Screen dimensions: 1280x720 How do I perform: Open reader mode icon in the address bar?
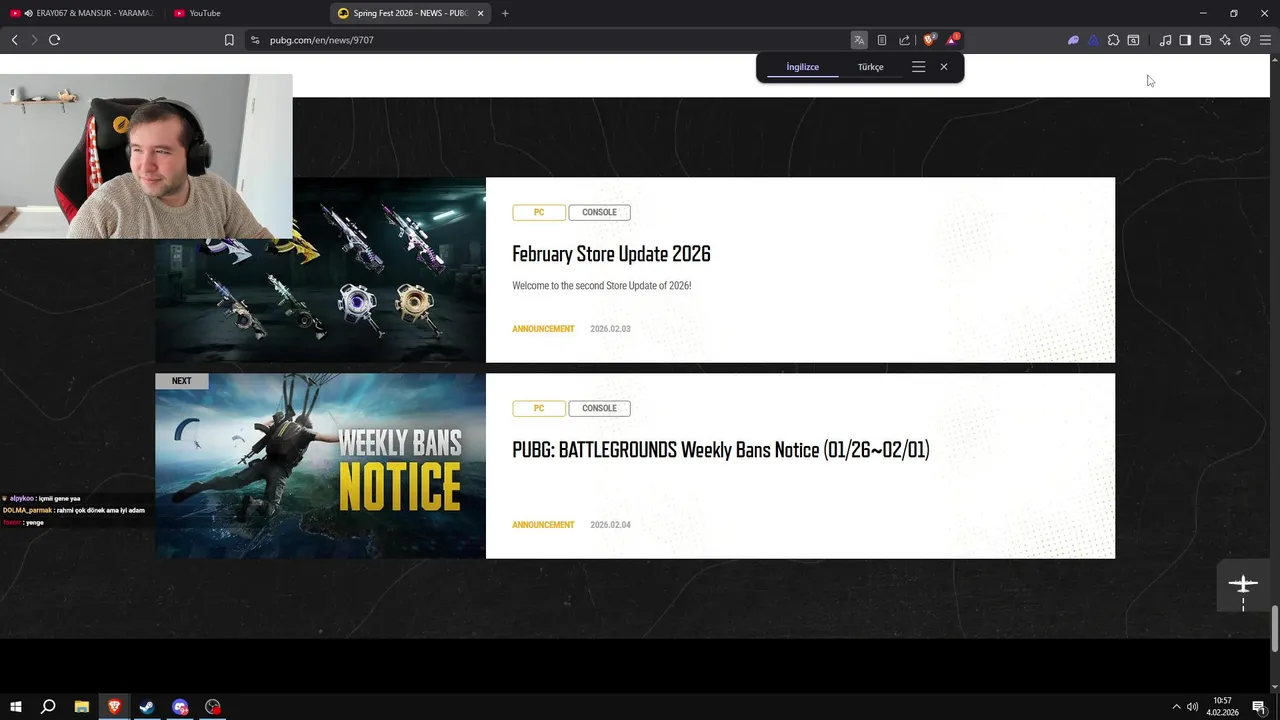click(881, 40)
